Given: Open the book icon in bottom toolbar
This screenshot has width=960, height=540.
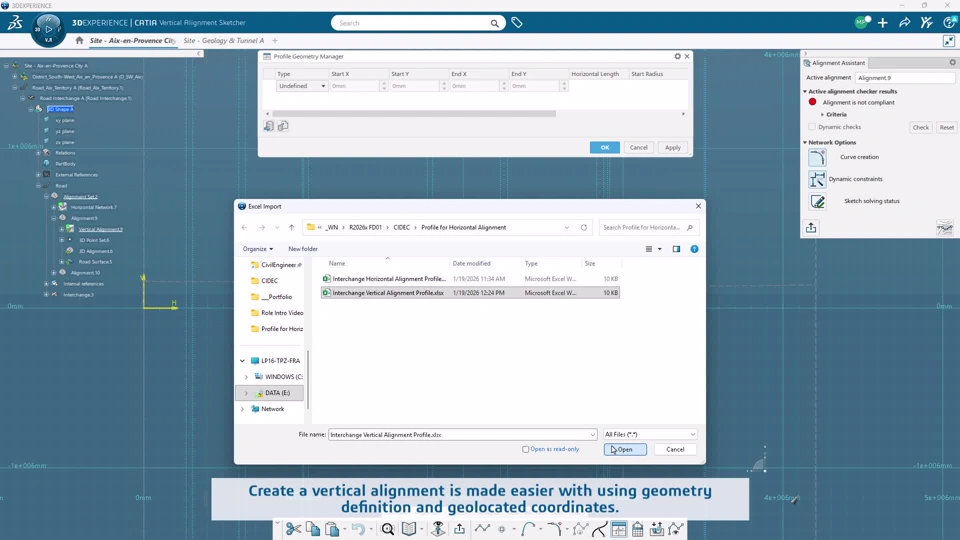Looking at the screenshot, I should coord(409,529).
